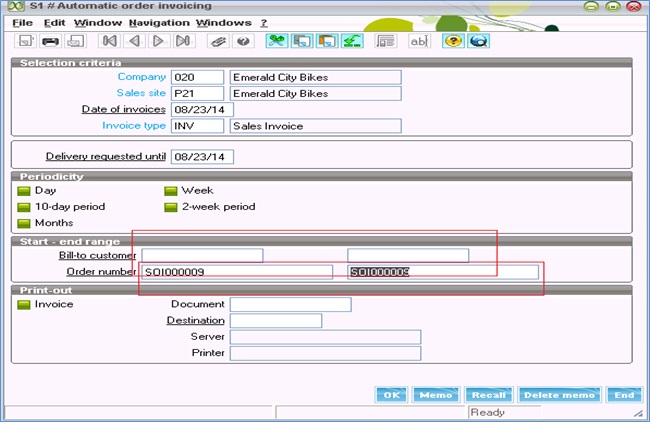The image size is (650, 422).
Task: Open the Windows menu
Action: pos(224,23)
